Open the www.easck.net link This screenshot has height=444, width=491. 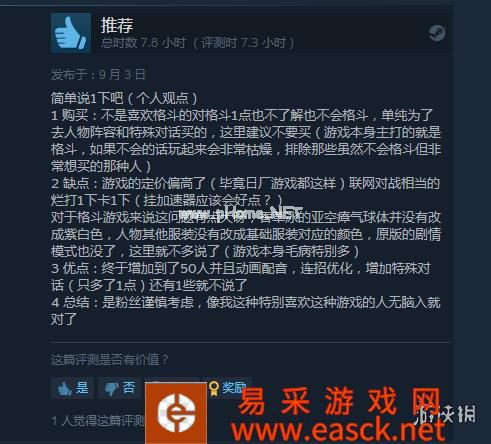(338, 430)
